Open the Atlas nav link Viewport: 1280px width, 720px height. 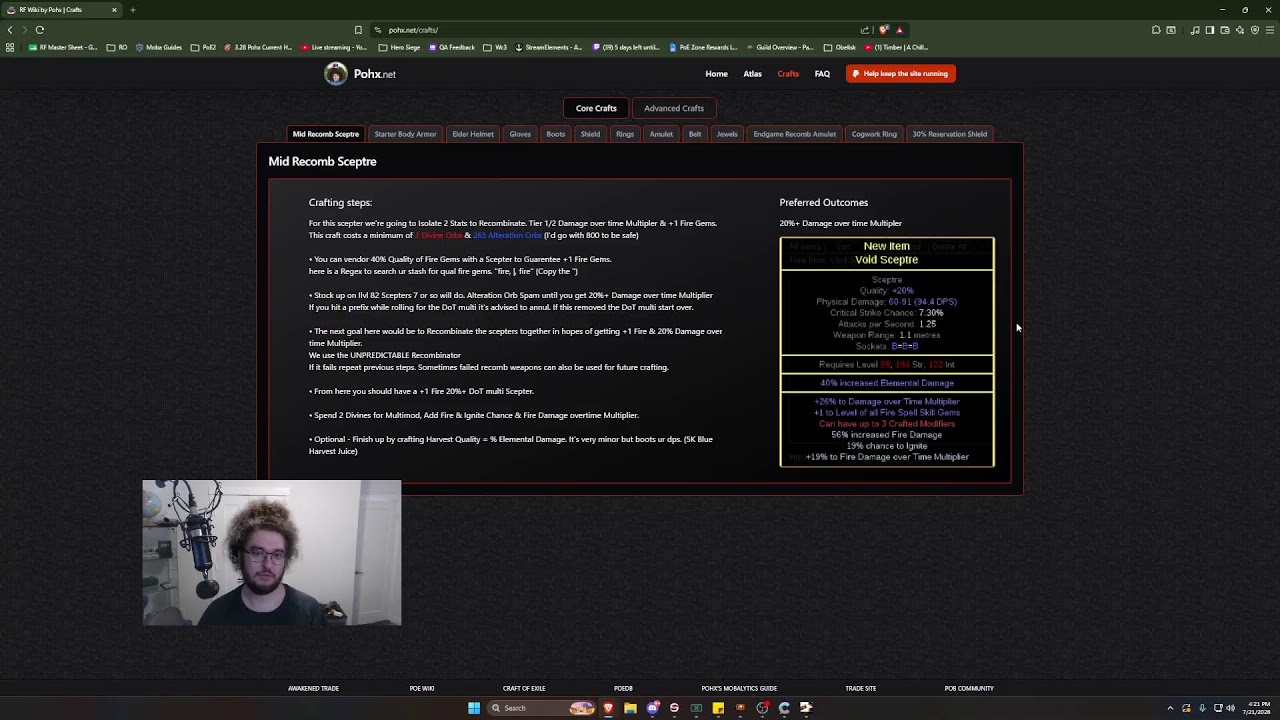pos(752,74)
